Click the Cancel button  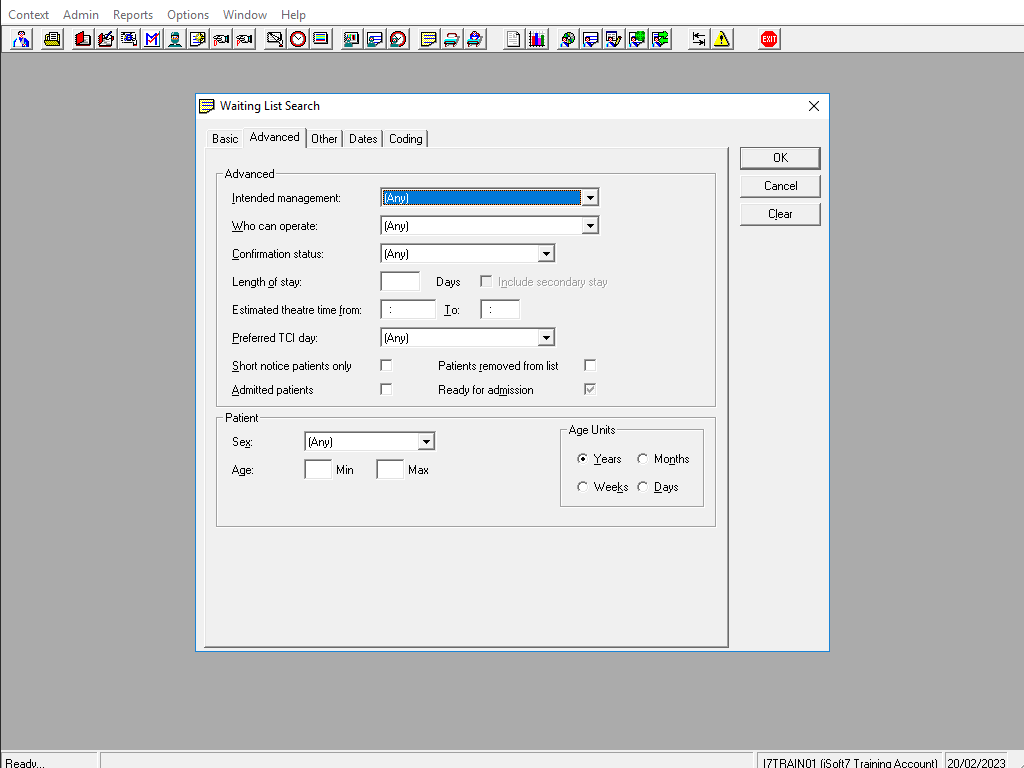[x=780, y=186]
